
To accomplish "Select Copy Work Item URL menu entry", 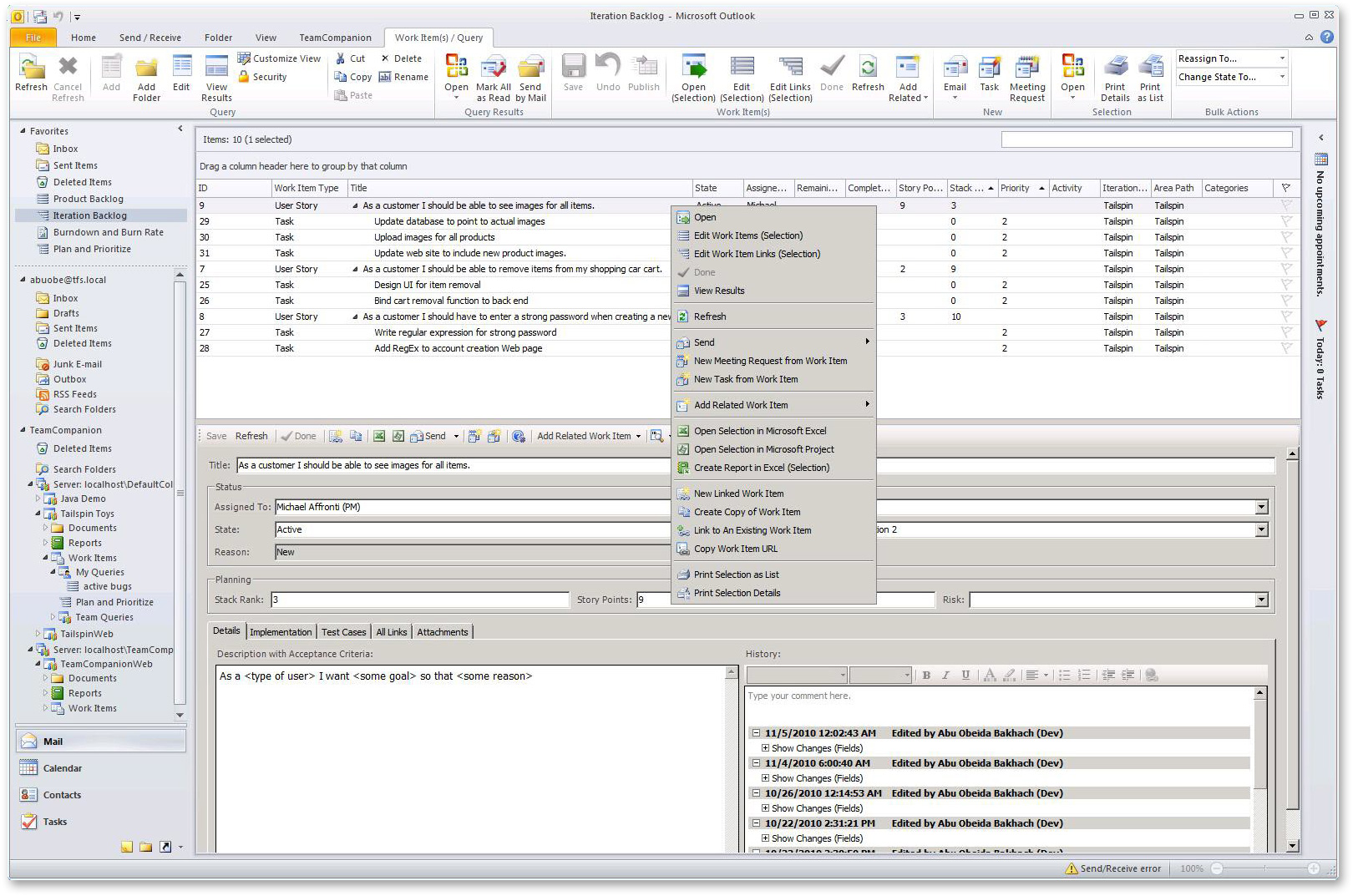I will 735,549.
